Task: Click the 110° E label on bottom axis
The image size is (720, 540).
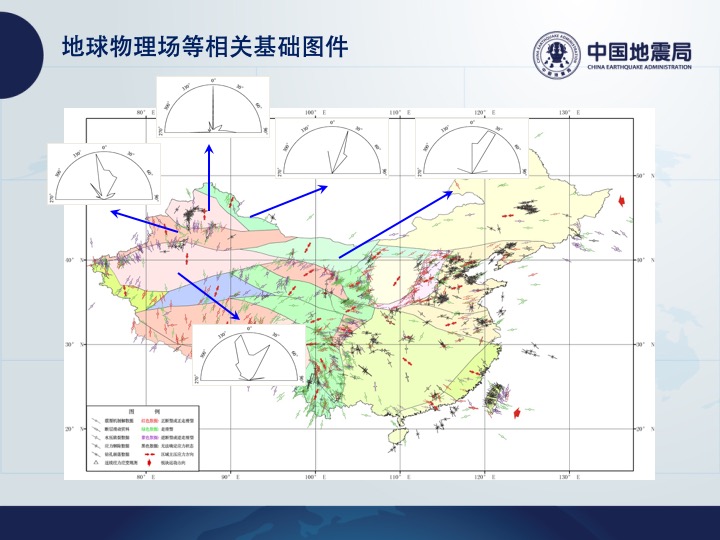Action: click(400, 477)
